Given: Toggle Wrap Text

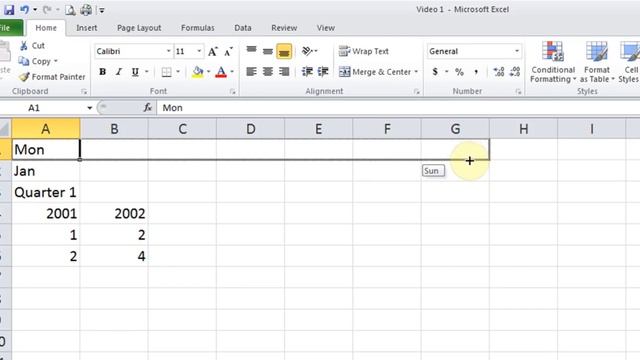Looking at the screenshot, I should pyautogui.click(x=363, y=51).
